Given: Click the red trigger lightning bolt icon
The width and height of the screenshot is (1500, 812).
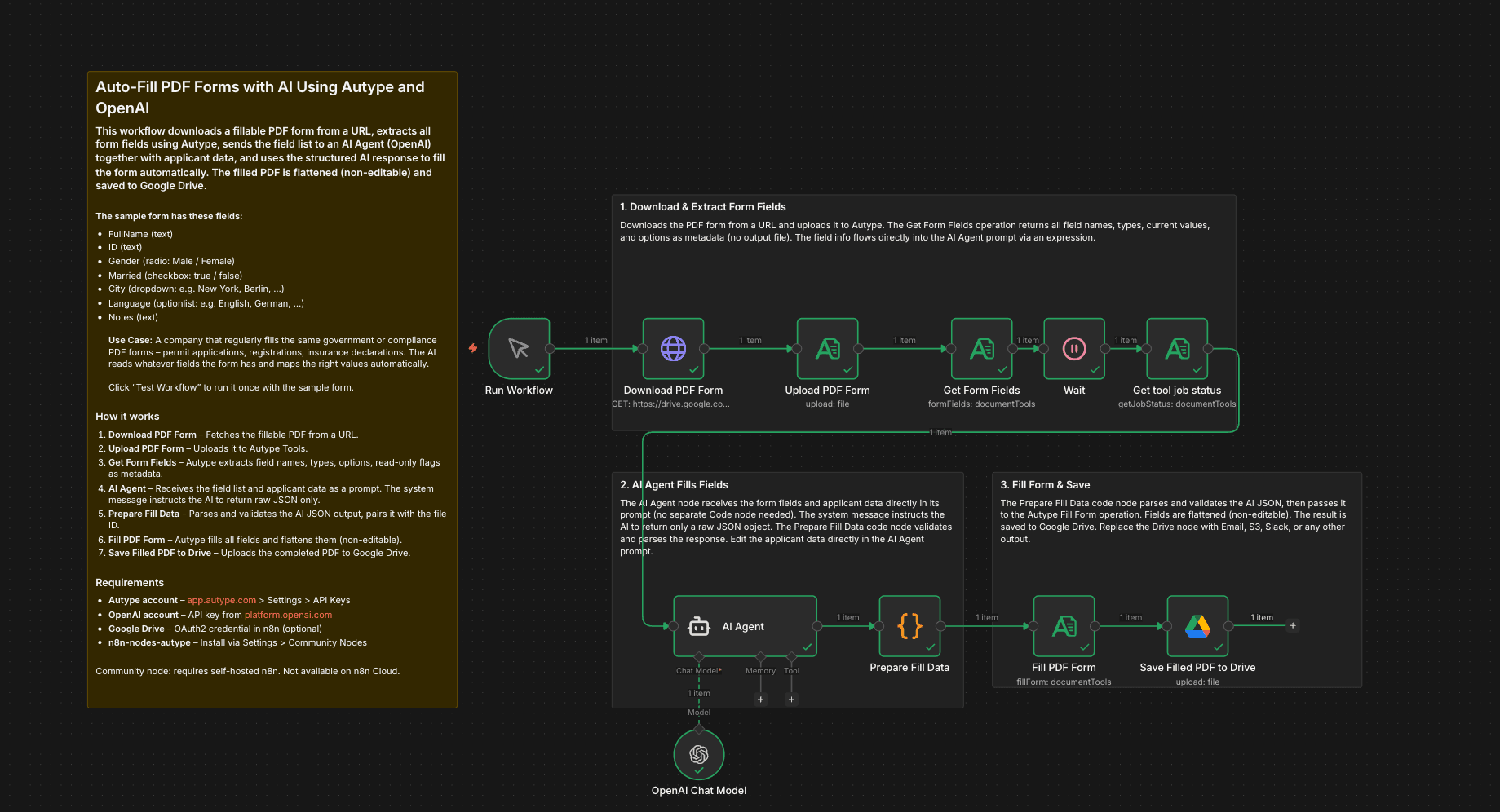Looking at the screenshot, I should (473, 348).
